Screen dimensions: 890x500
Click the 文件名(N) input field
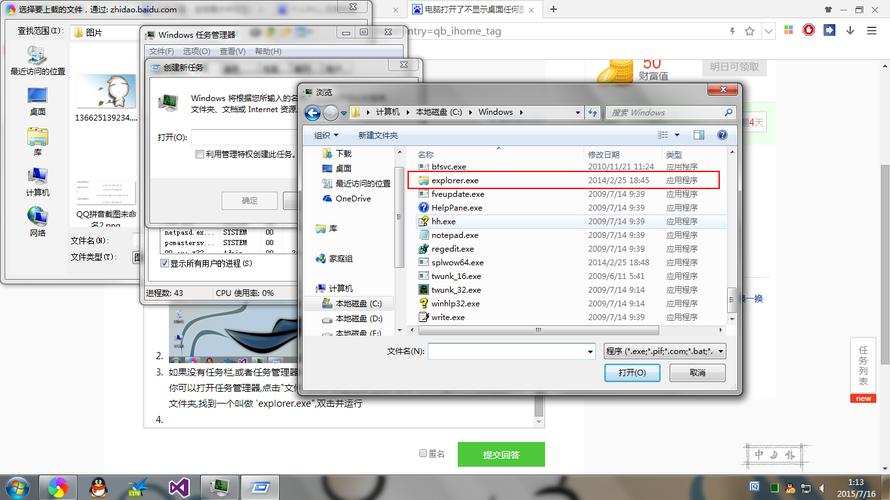coord(507,352)
